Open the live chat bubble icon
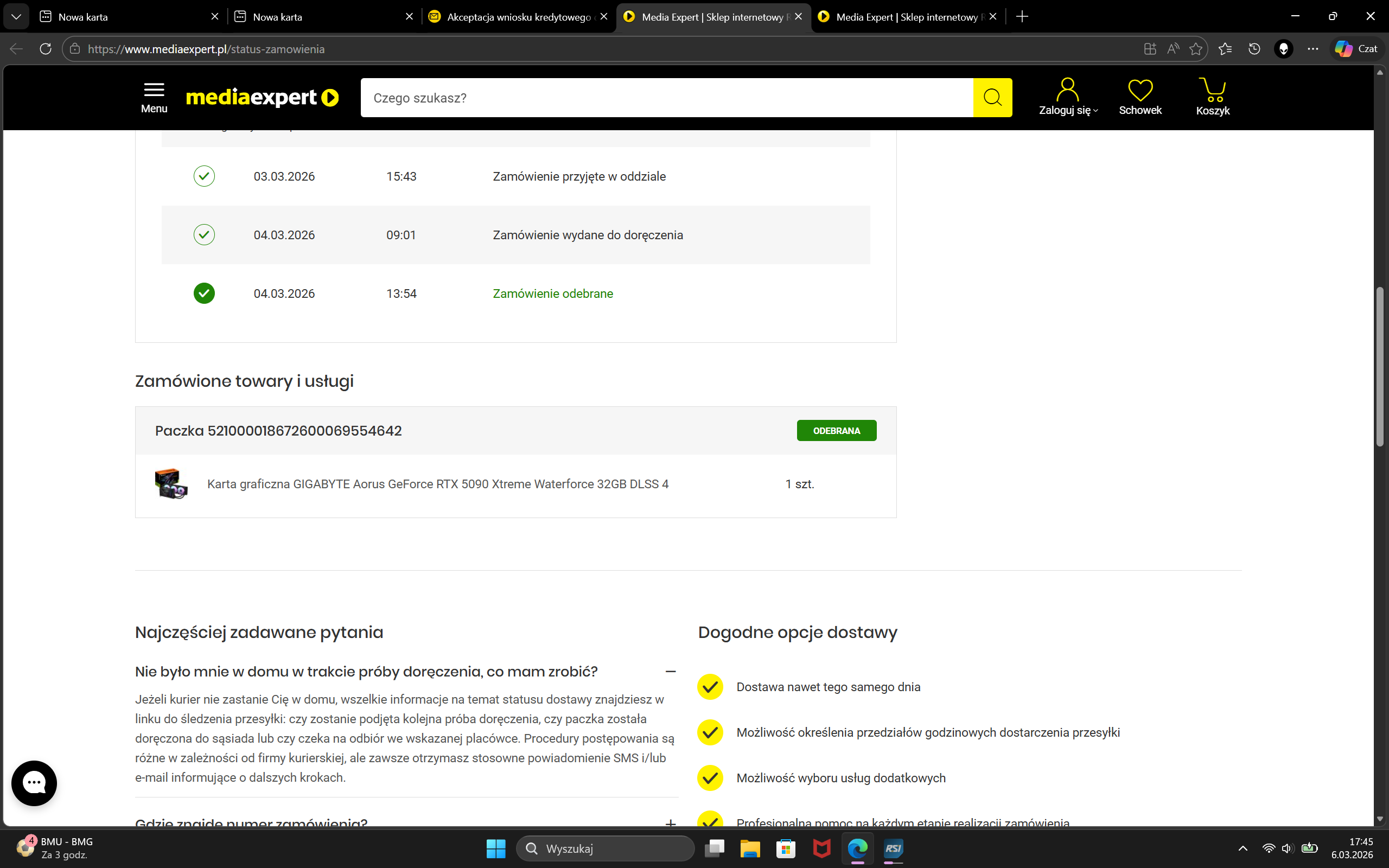Image resolution: width=1389 pixels, height=868 pixels. coord(34,783)
